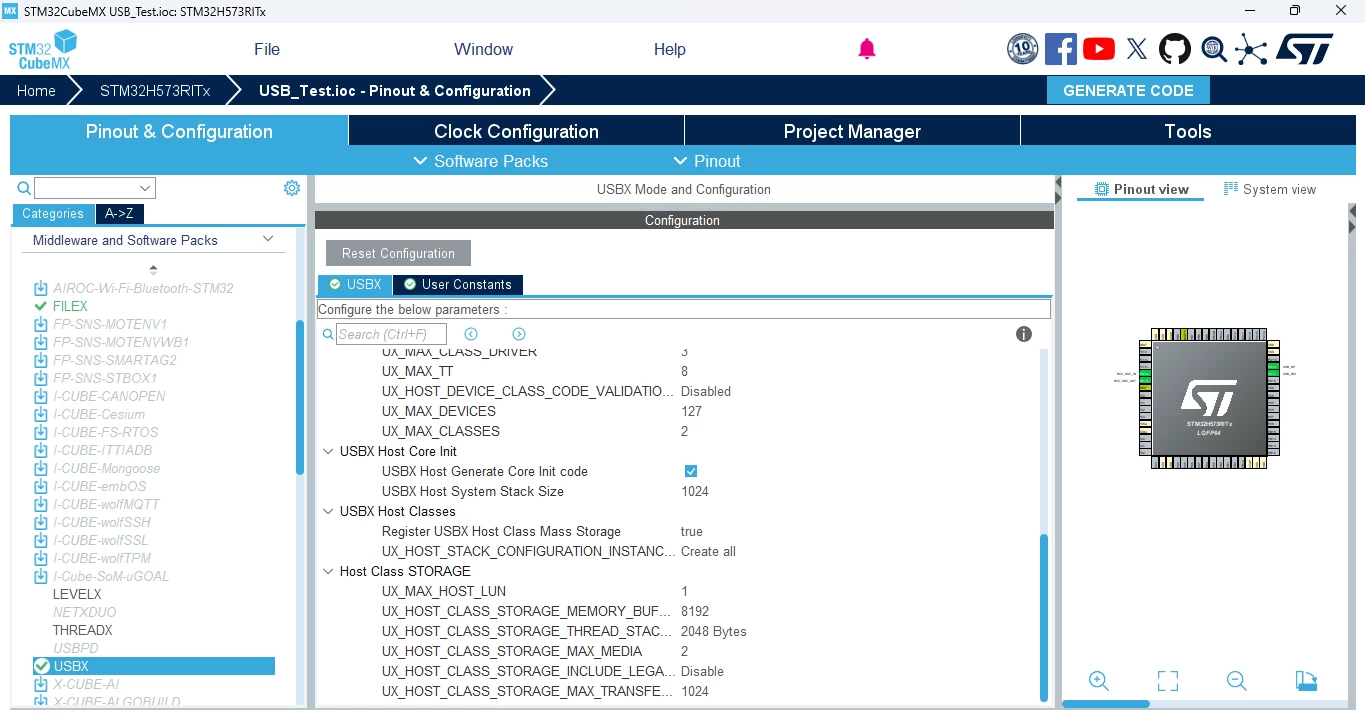Zoom out on the pinout view
Screen dimensions: 1365x716
click(1236, 681)
